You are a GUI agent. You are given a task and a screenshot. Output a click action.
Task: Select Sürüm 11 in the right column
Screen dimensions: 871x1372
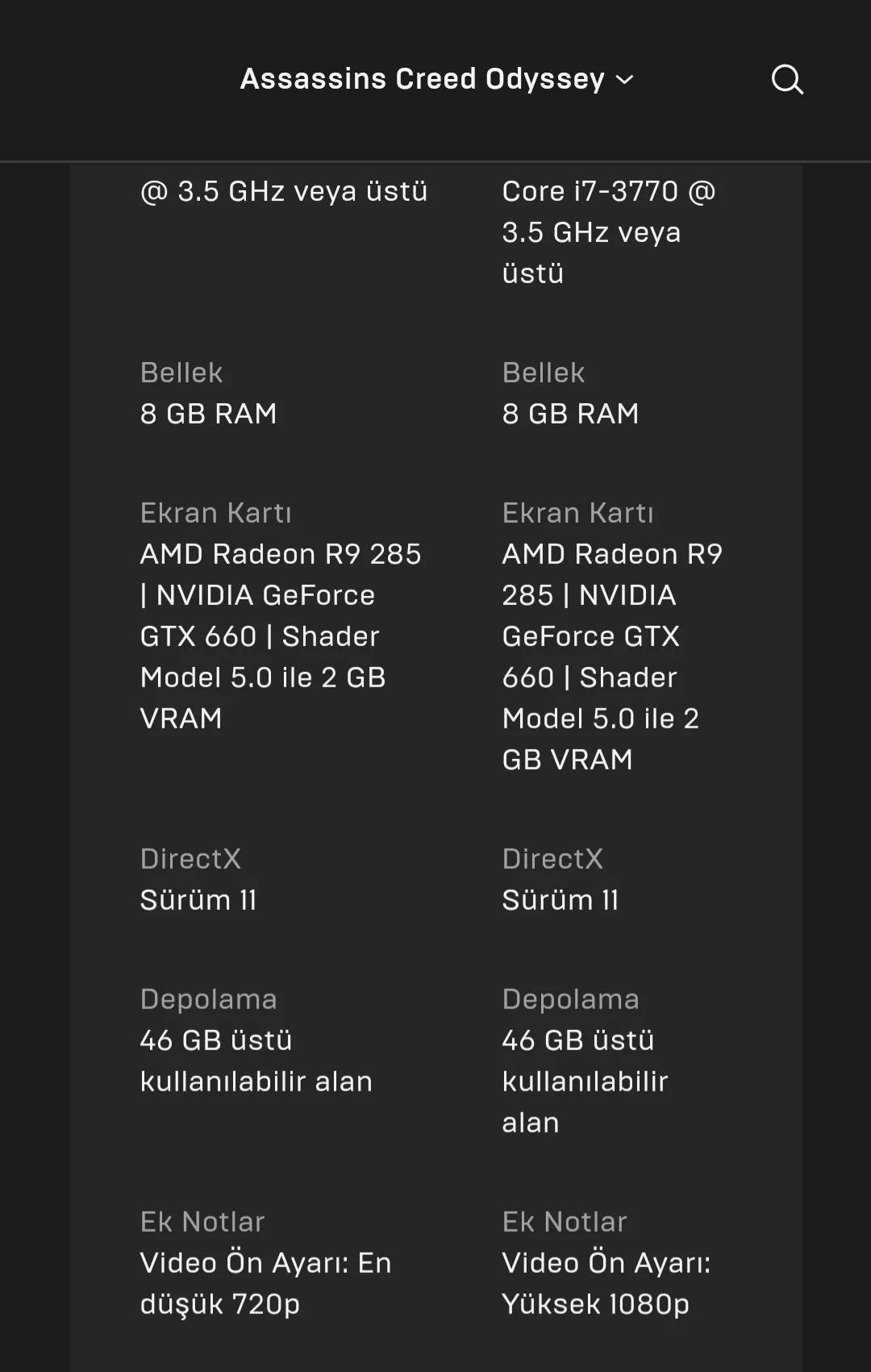pos(561,900)
